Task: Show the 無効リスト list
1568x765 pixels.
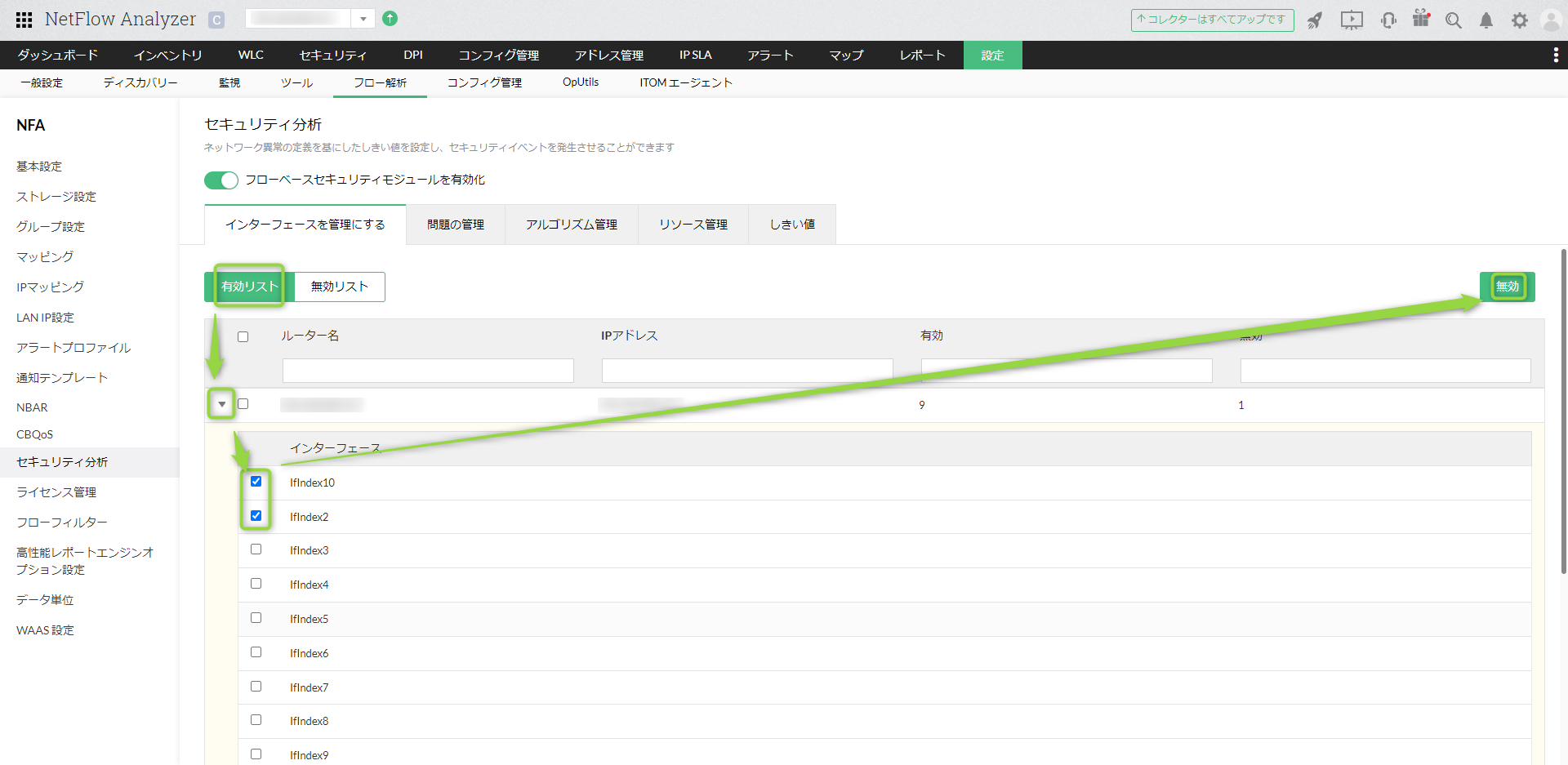Action: pyautogui.click(x=339, y=287)
